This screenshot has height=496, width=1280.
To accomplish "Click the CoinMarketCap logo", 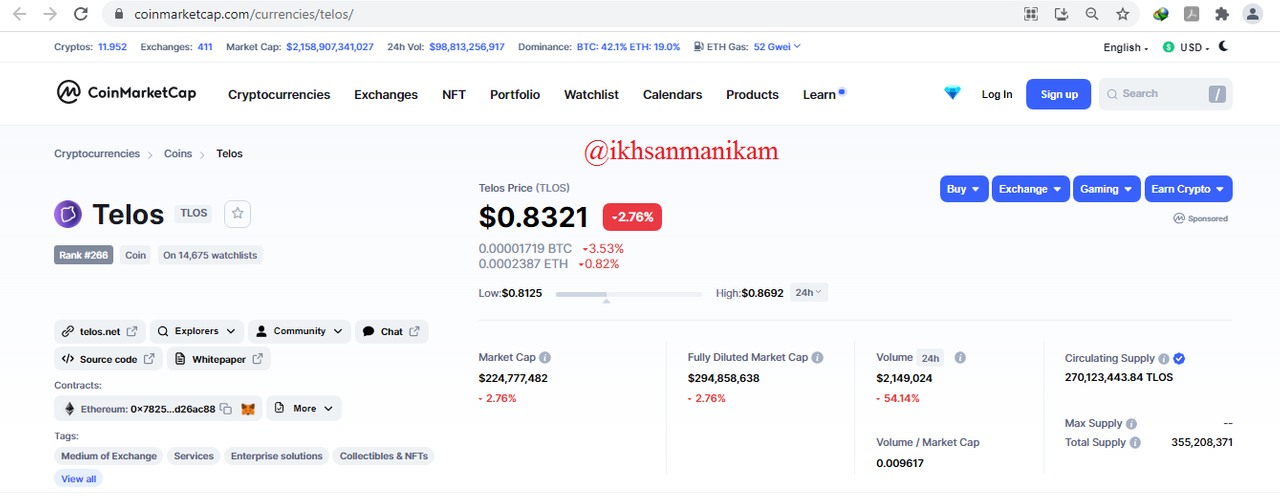I will [x=126, y=93].
